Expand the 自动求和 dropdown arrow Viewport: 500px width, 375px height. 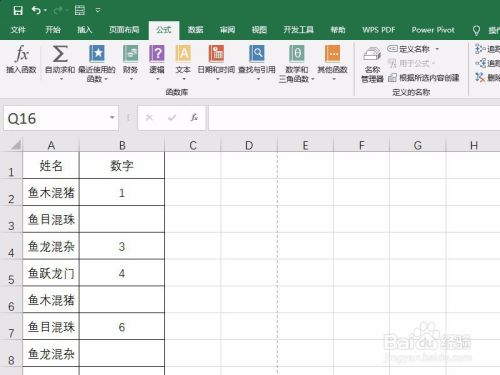61,79
